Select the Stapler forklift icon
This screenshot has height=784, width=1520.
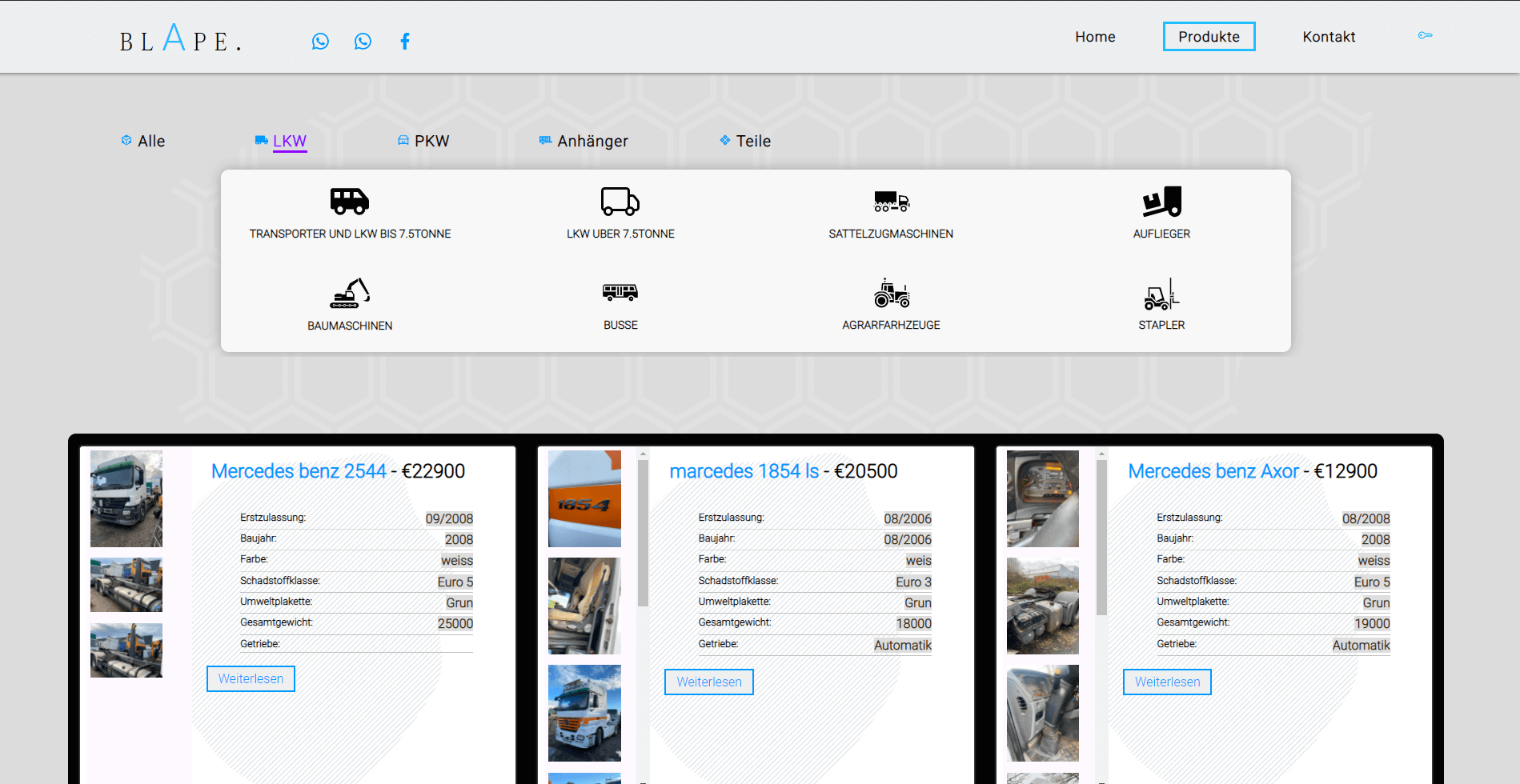coord(1161,294)
